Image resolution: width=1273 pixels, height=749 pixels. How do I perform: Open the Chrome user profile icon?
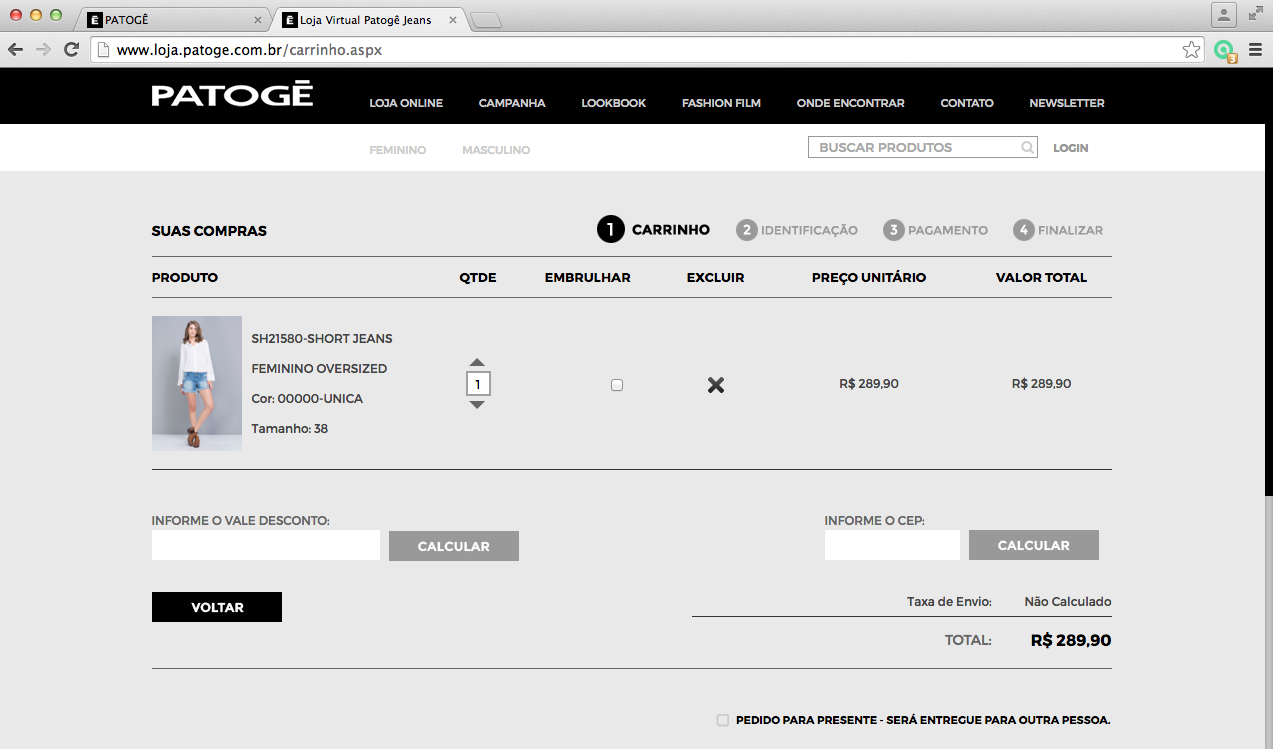tap(1223, 15)
